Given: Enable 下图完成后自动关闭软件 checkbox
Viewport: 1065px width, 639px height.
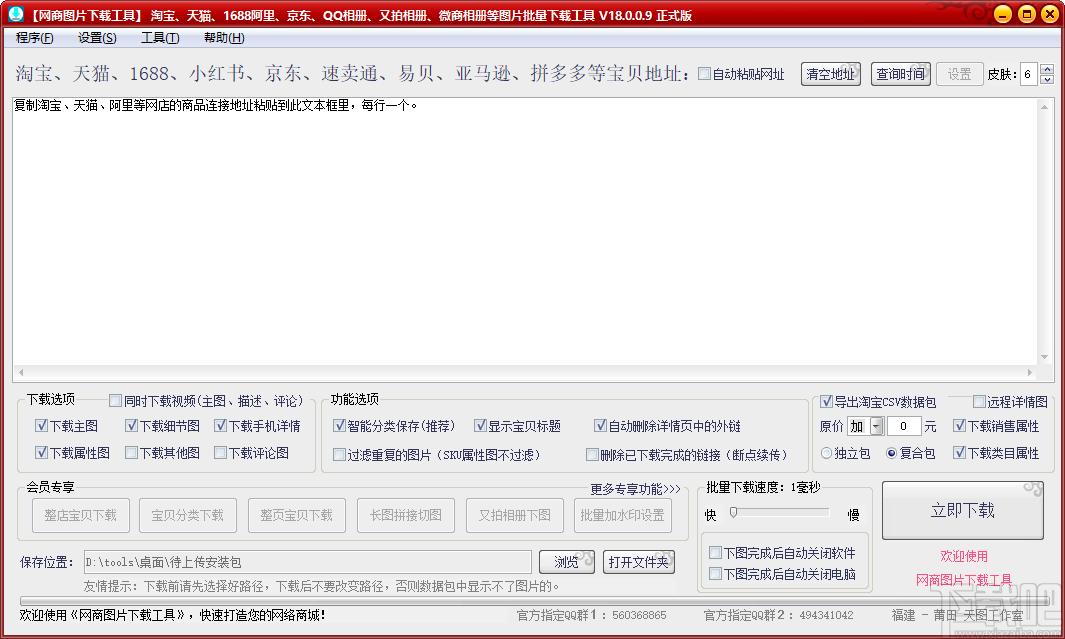Looking at the screenshot, I should [715, 553].
